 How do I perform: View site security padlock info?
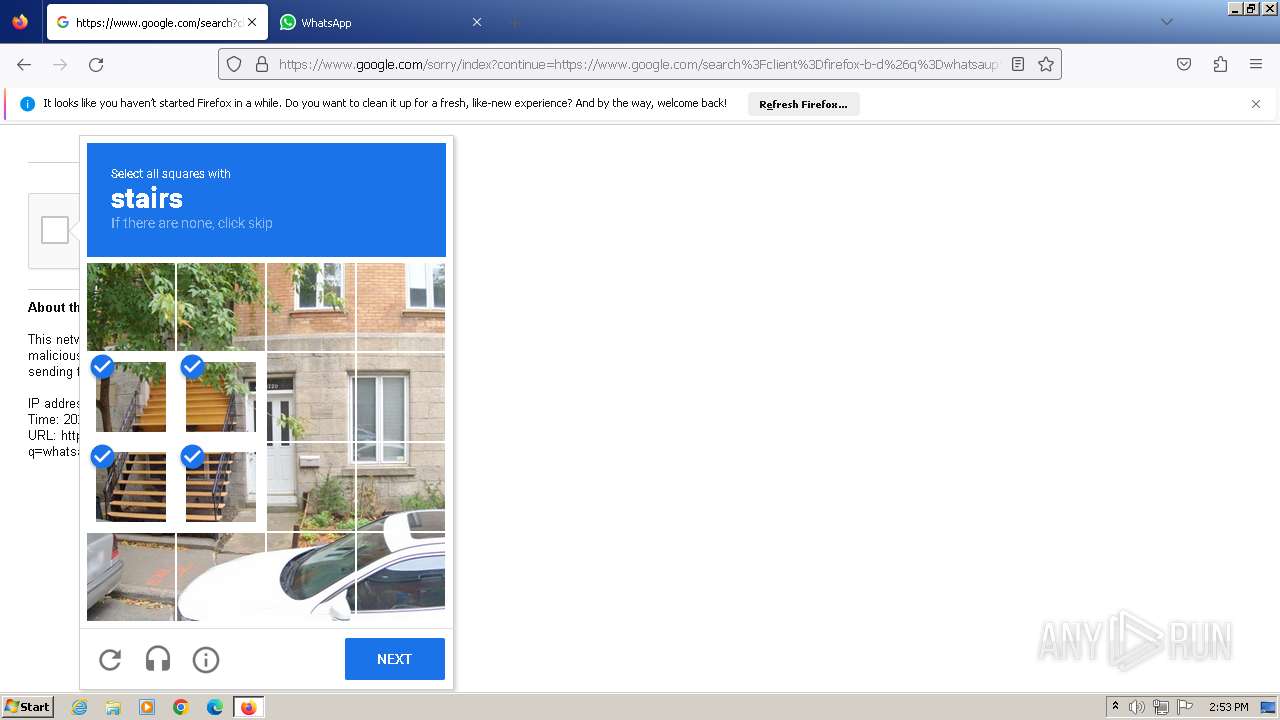[262, 64]
